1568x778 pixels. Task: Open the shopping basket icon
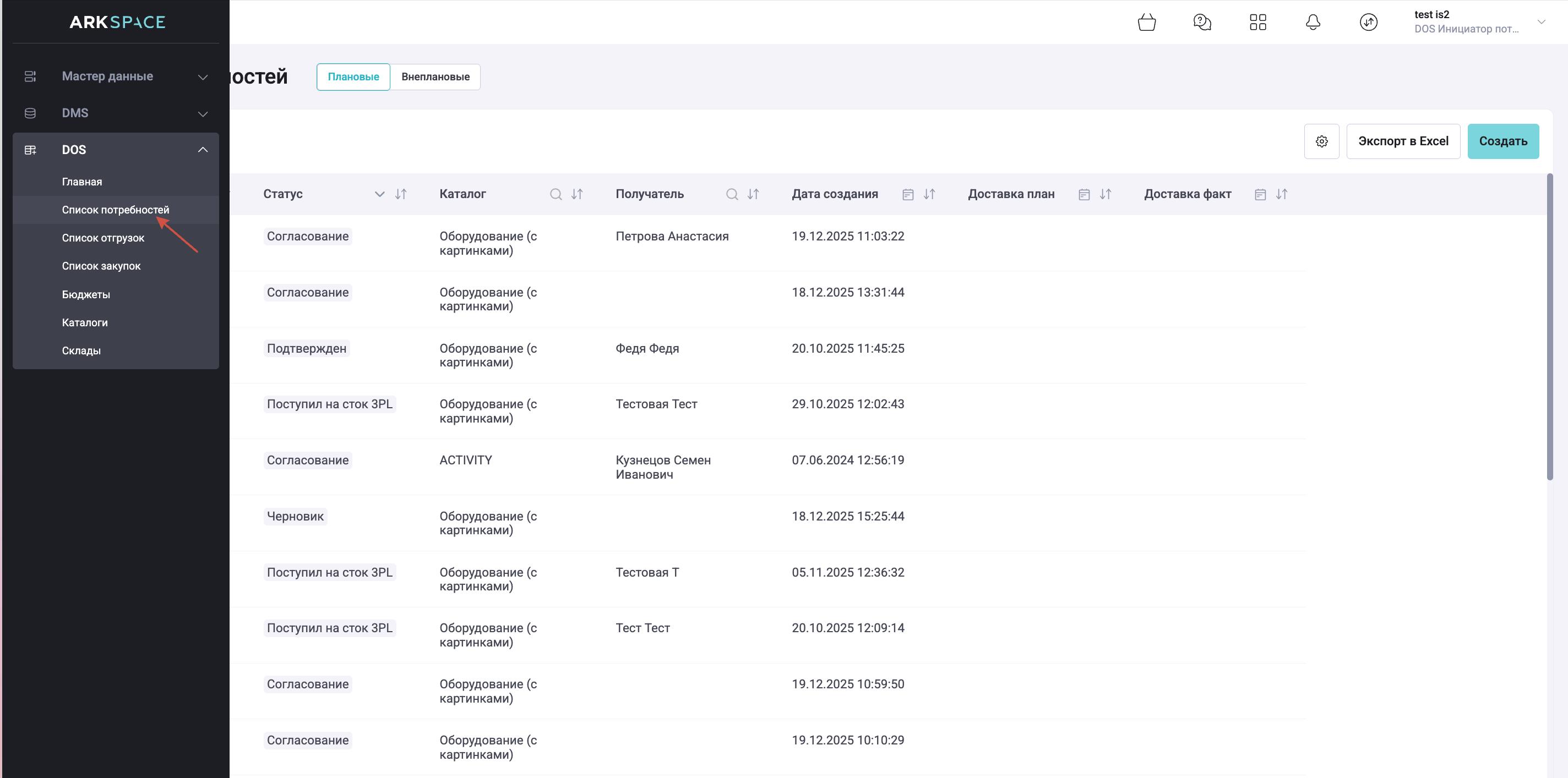click(1146, 23)
